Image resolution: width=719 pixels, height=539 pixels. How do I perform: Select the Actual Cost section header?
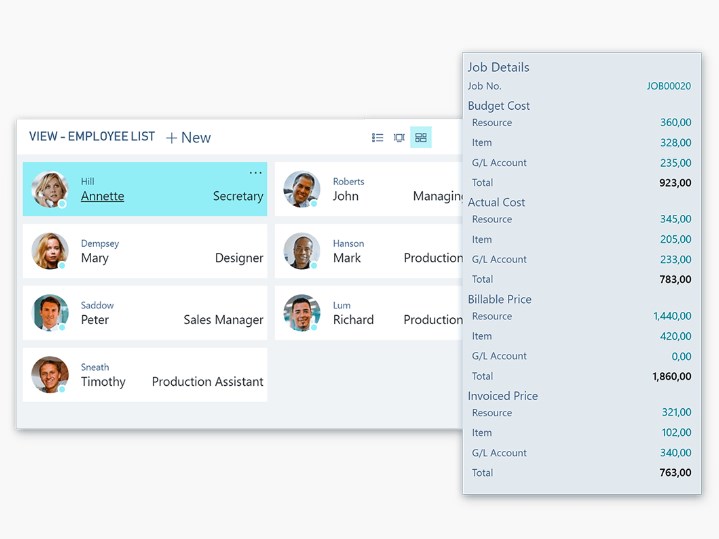[497, 202]
